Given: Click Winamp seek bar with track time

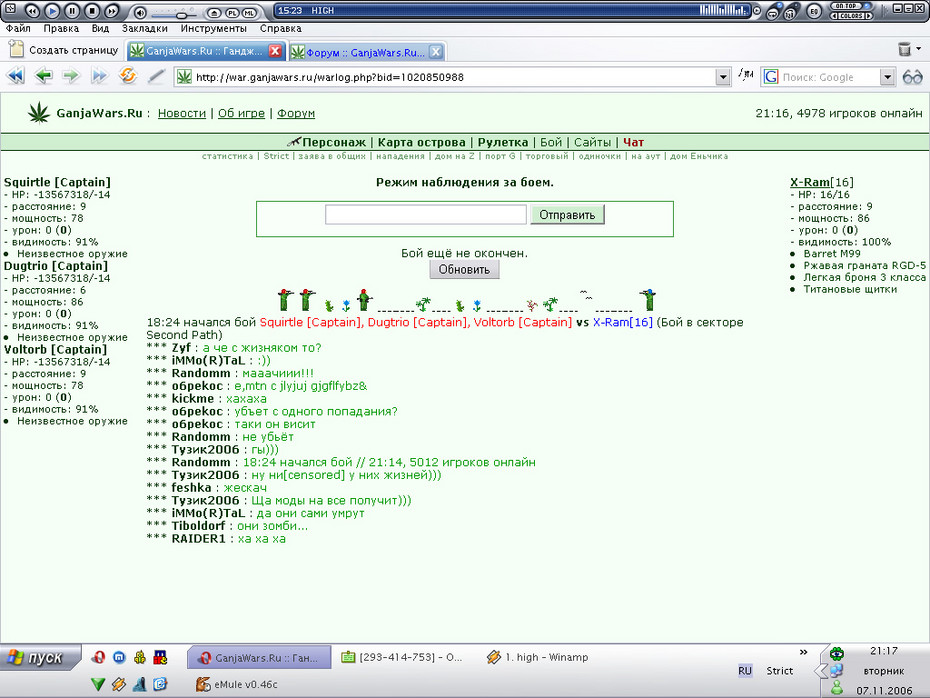Looking at the screenshot, I should point(513,10).
